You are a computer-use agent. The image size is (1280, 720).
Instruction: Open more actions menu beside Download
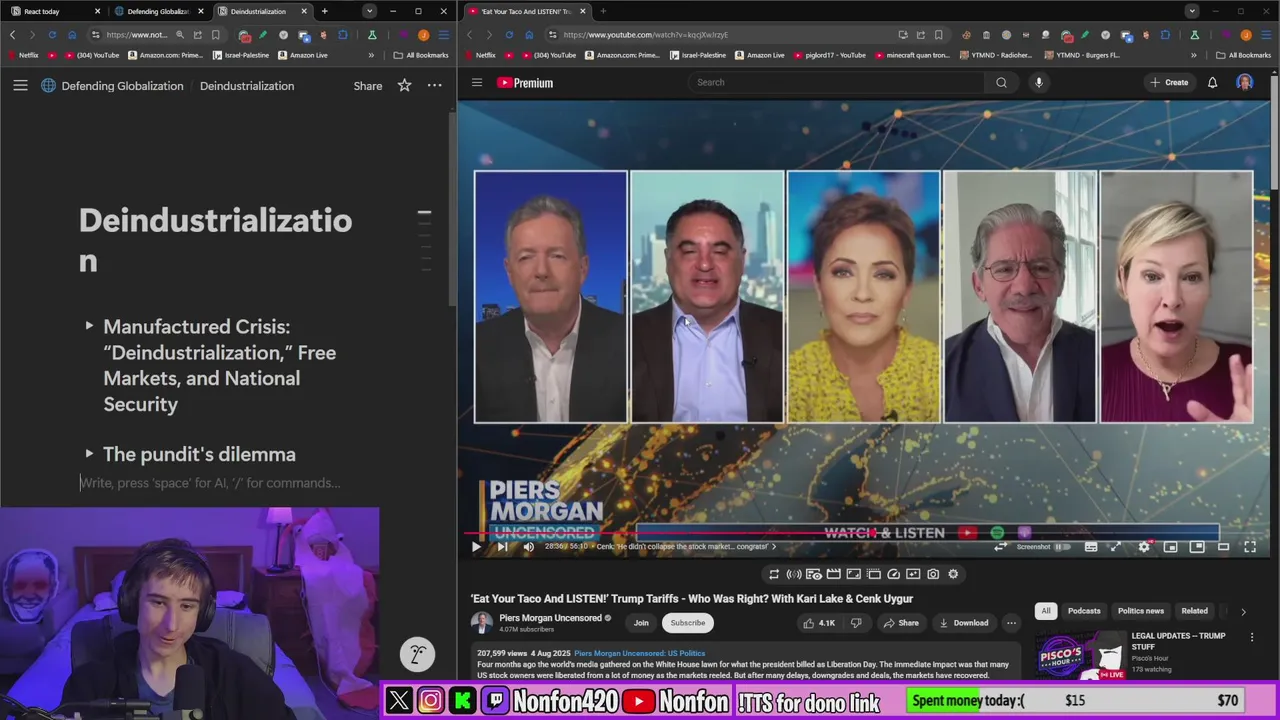point(1011,623)
